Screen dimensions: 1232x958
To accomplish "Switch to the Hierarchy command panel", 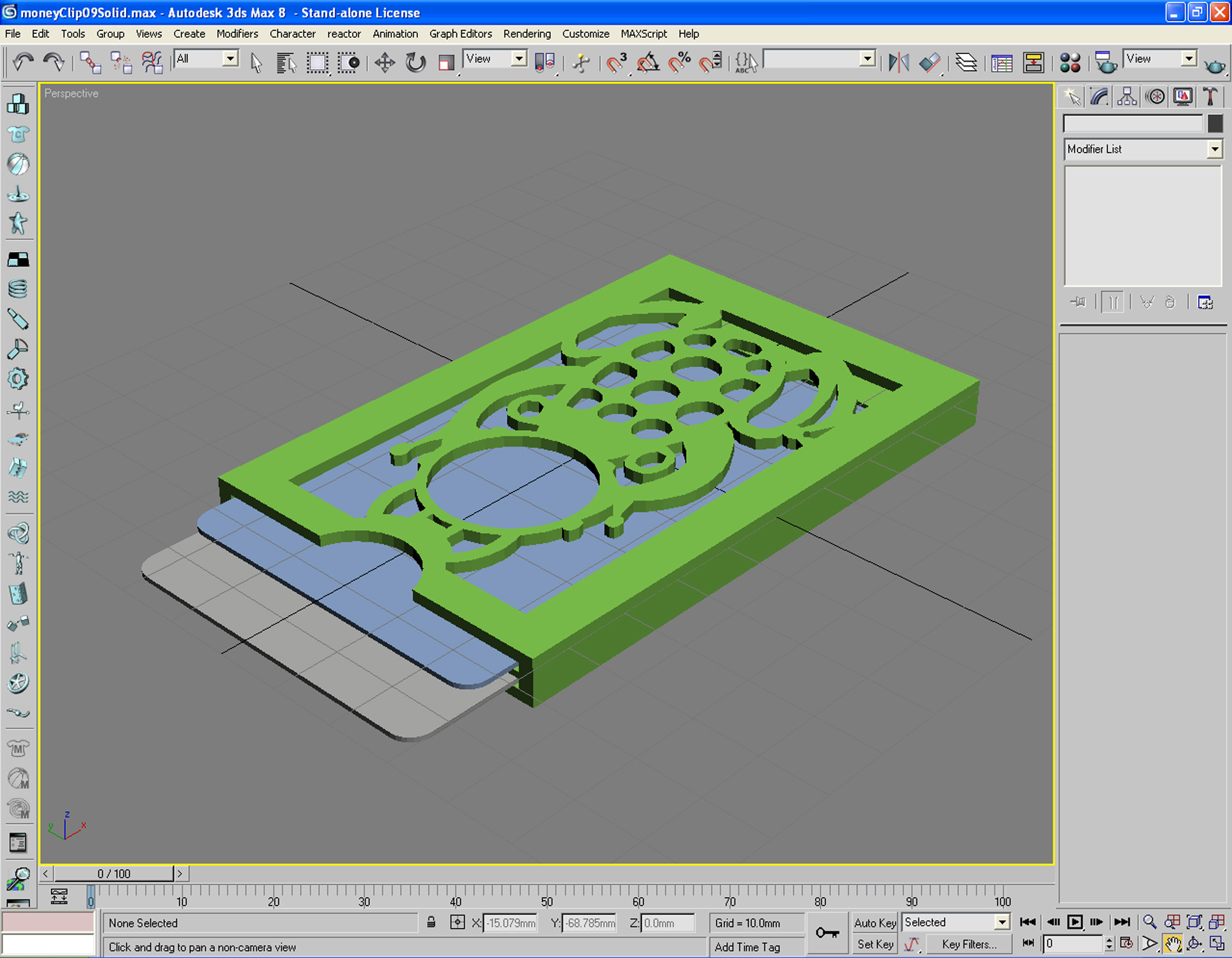I will 1127,97.
